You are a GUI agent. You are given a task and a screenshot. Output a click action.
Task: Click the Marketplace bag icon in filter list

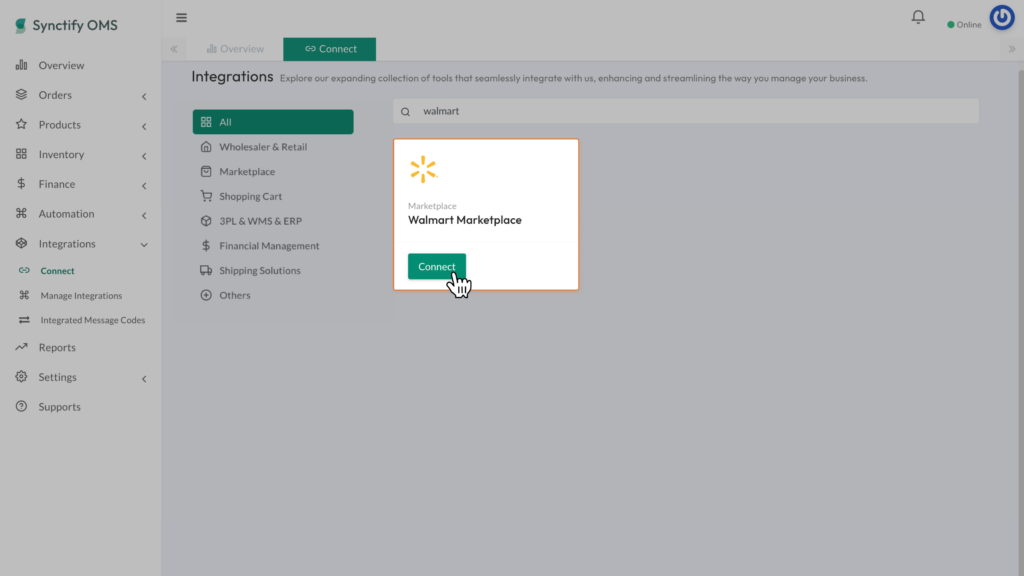[x=206, y=171]
